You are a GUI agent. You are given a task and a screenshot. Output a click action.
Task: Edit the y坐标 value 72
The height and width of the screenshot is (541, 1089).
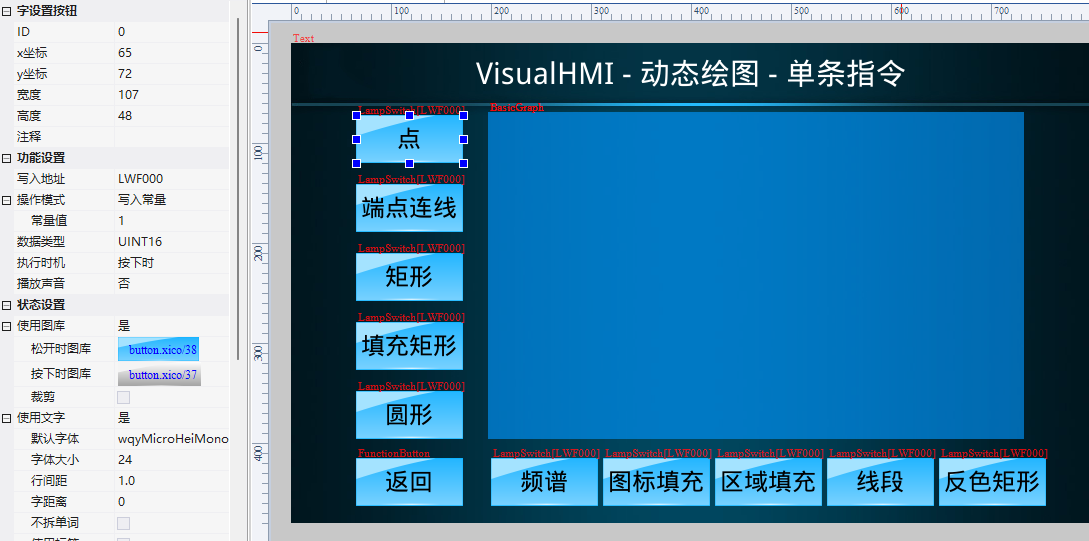(172, 74)
